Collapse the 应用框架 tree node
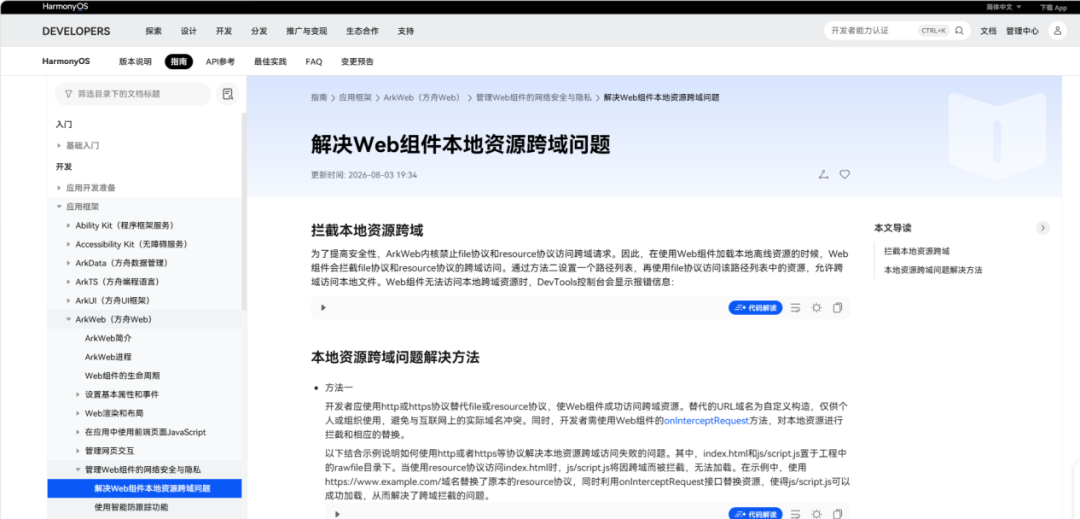1080x519 pixels. (x=59, y=206)
